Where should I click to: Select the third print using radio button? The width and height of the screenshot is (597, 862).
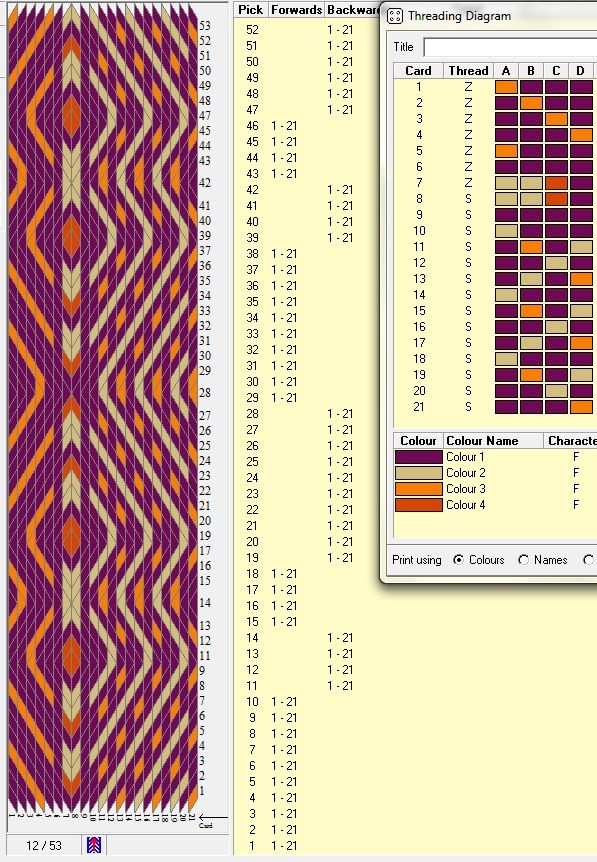tap(588, 560)
